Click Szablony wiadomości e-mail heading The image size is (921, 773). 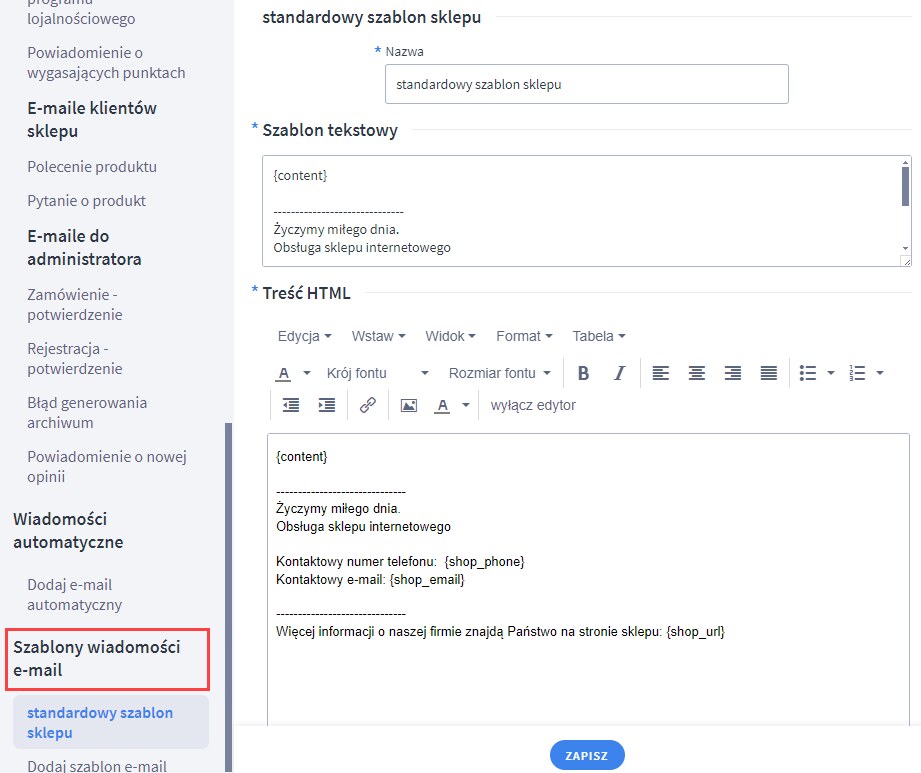[x=96, y=658]
